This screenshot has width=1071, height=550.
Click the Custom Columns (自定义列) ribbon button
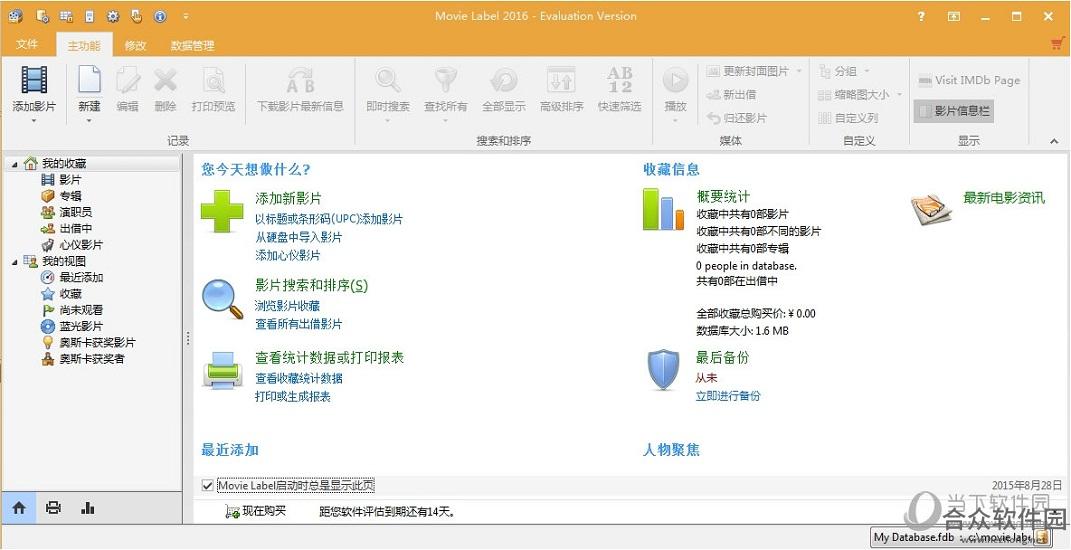point(848,118)
